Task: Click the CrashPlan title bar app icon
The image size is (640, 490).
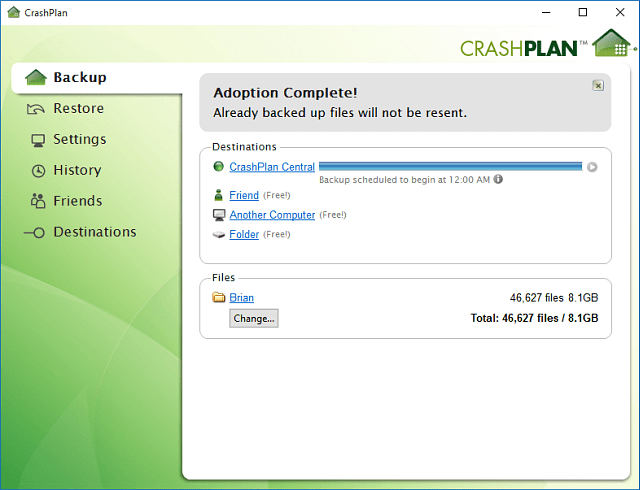Action: point(14,12)
